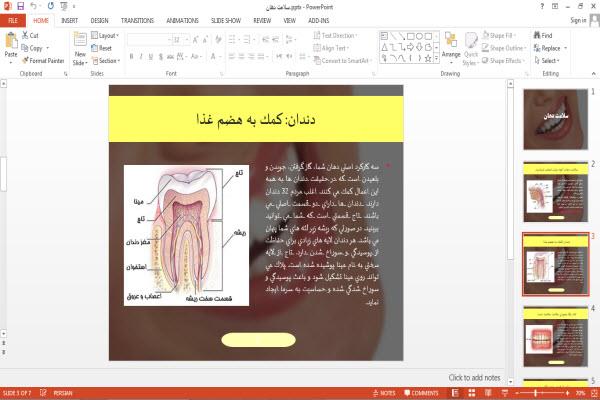The image size is (600, 400).
Task: Switch to the VIEW tab
Action: [x=290, y=21]
